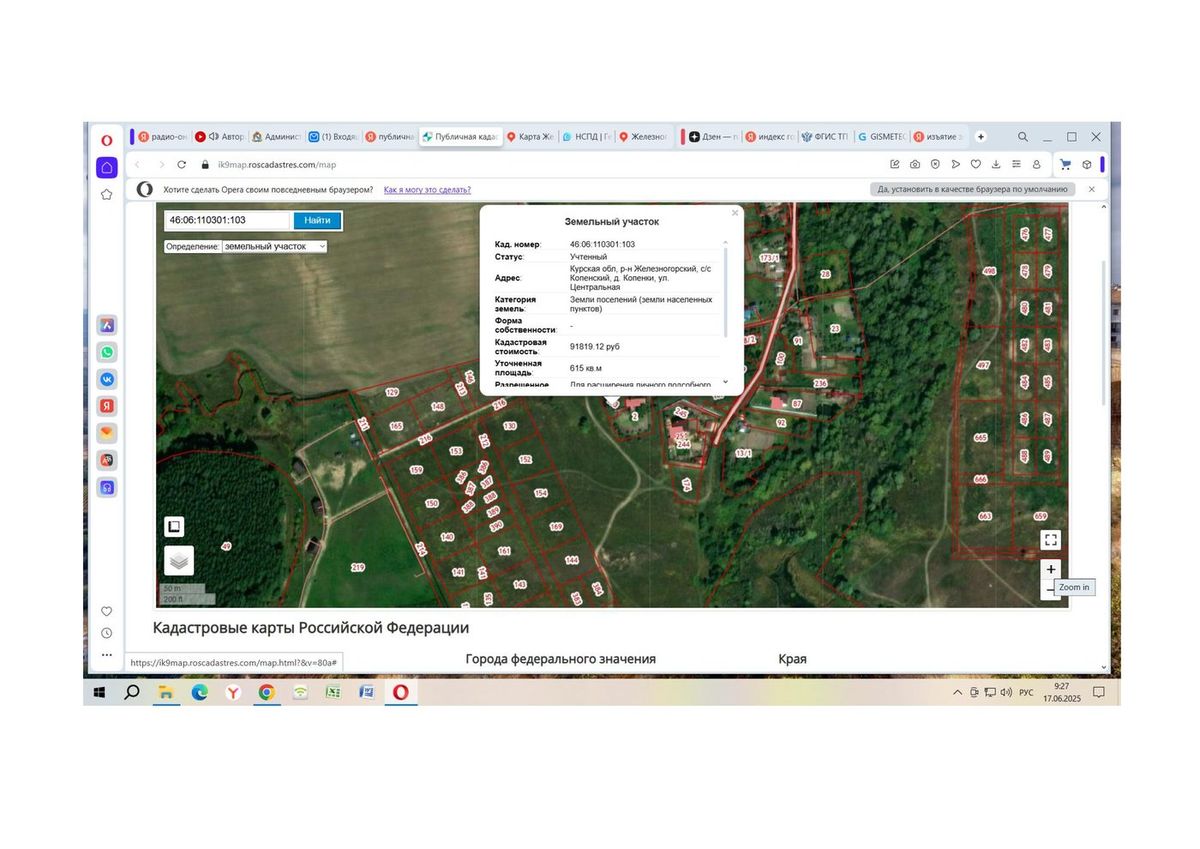Search tabs with the magnifier icon
Screen dimensions: 1200x849
[x=1023, y=137]
